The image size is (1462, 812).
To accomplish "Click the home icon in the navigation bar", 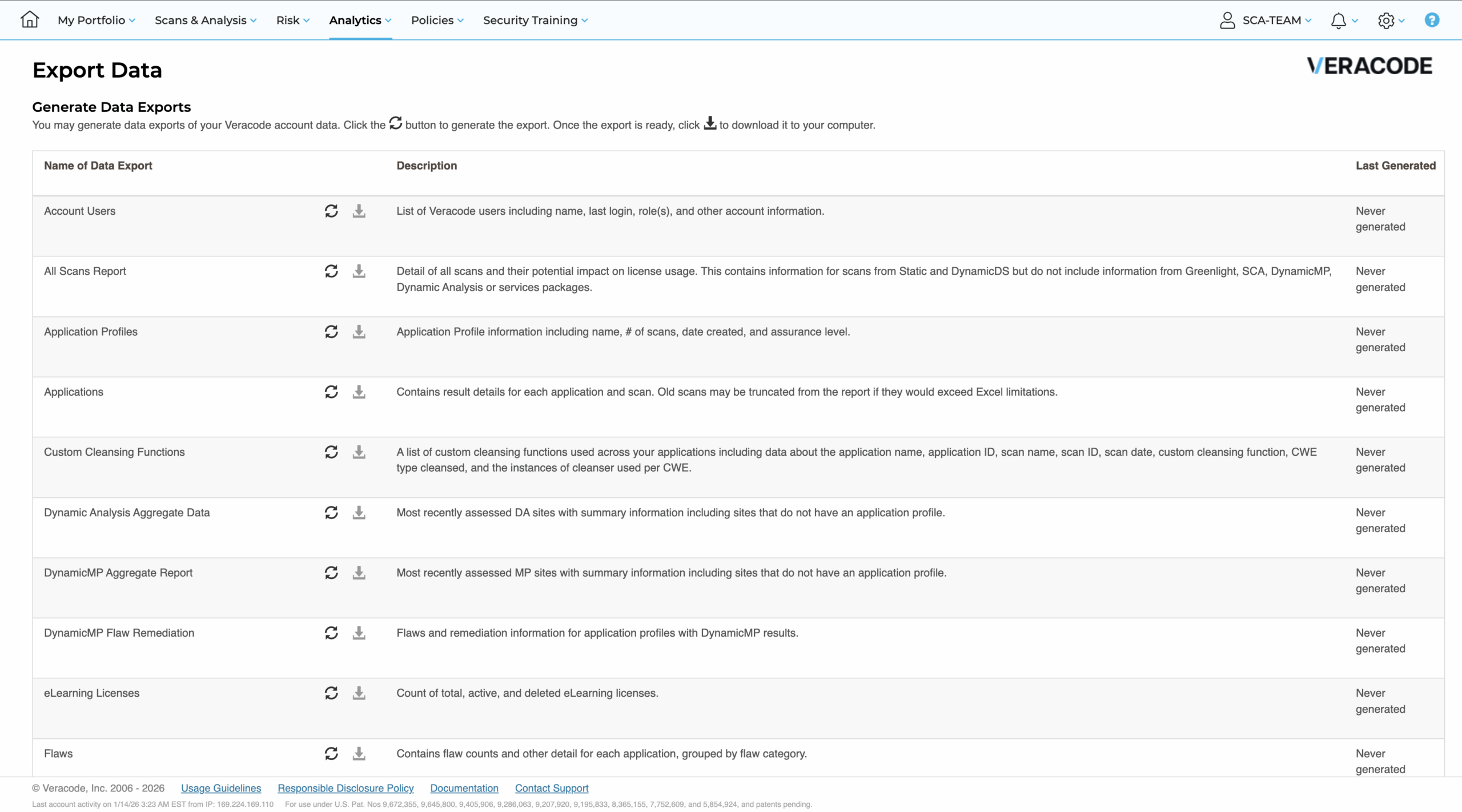I will pyautogui.click(x=29, y=20).
